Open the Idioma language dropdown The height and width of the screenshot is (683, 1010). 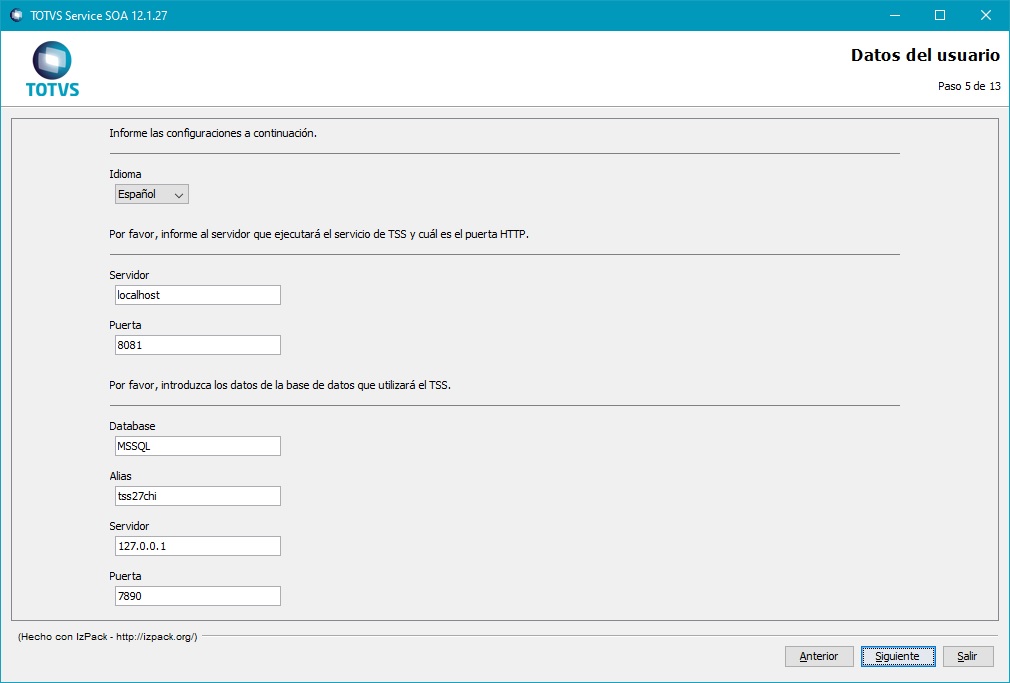(151, 194)
